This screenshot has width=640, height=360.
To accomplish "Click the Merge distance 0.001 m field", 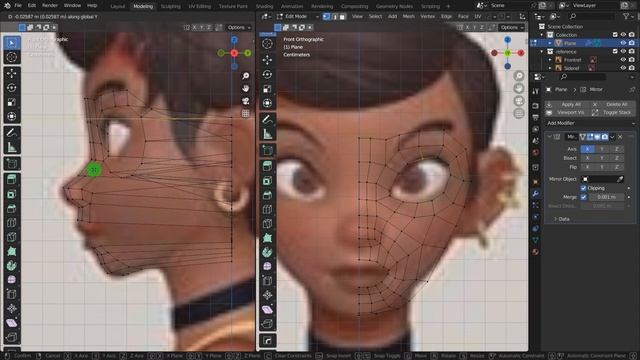I will pos(606,197).
